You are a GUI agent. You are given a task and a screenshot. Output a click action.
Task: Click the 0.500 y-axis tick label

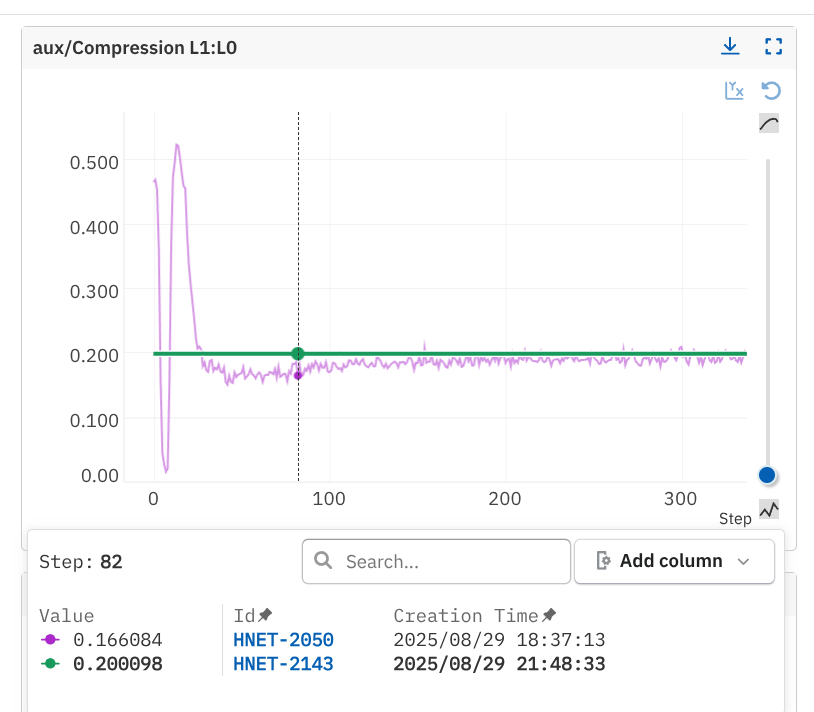pyautogui.click(x=94, y=162)
